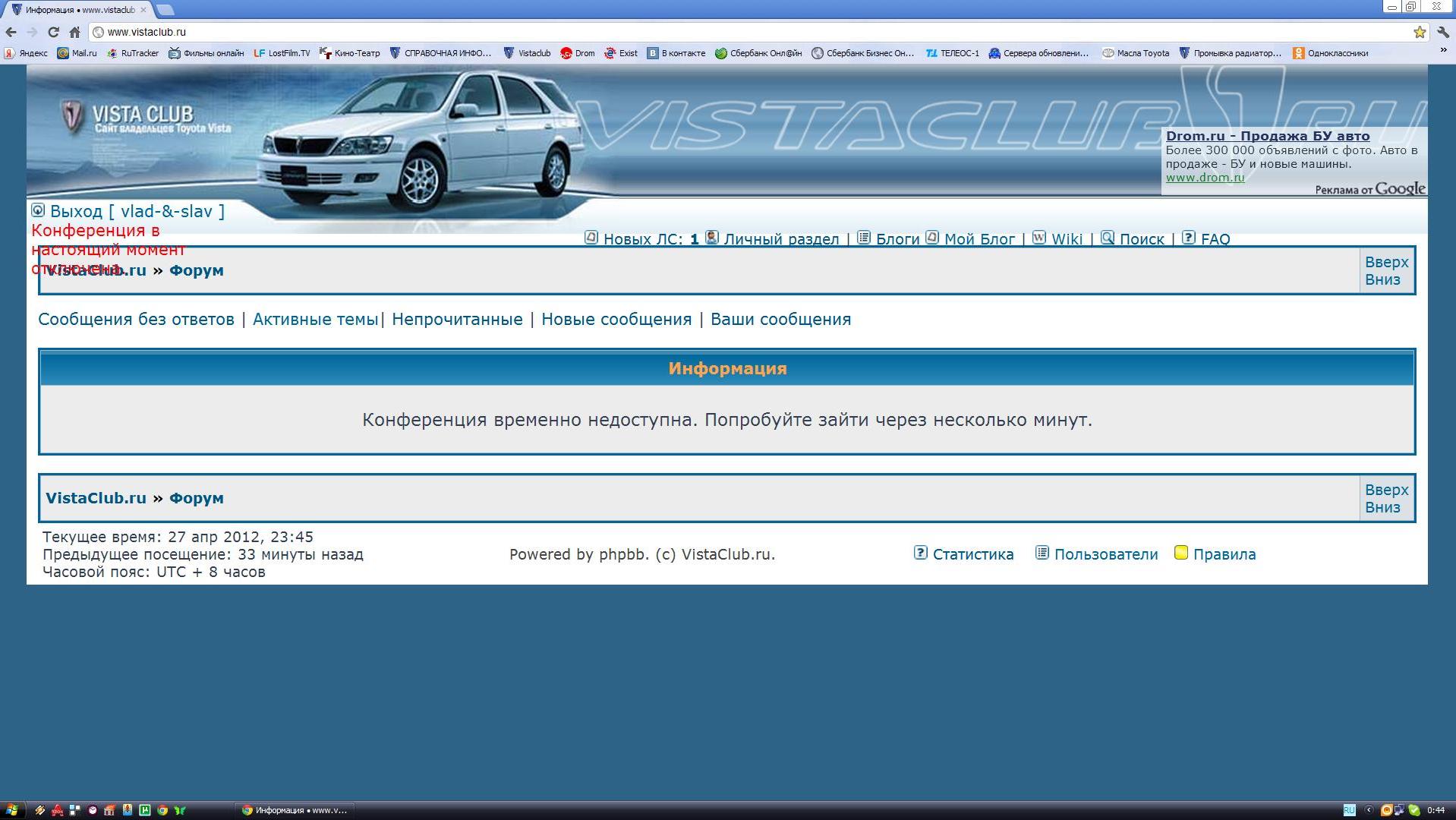Click the browser Home icon
Viewport: 1456px width, 820px height.
click(x=74, y=32)
